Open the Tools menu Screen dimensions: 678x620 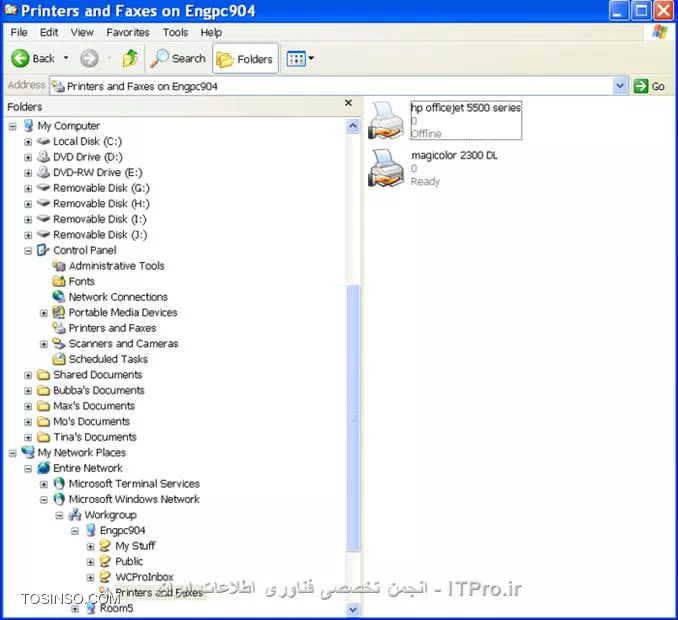(x=176, y=32)
